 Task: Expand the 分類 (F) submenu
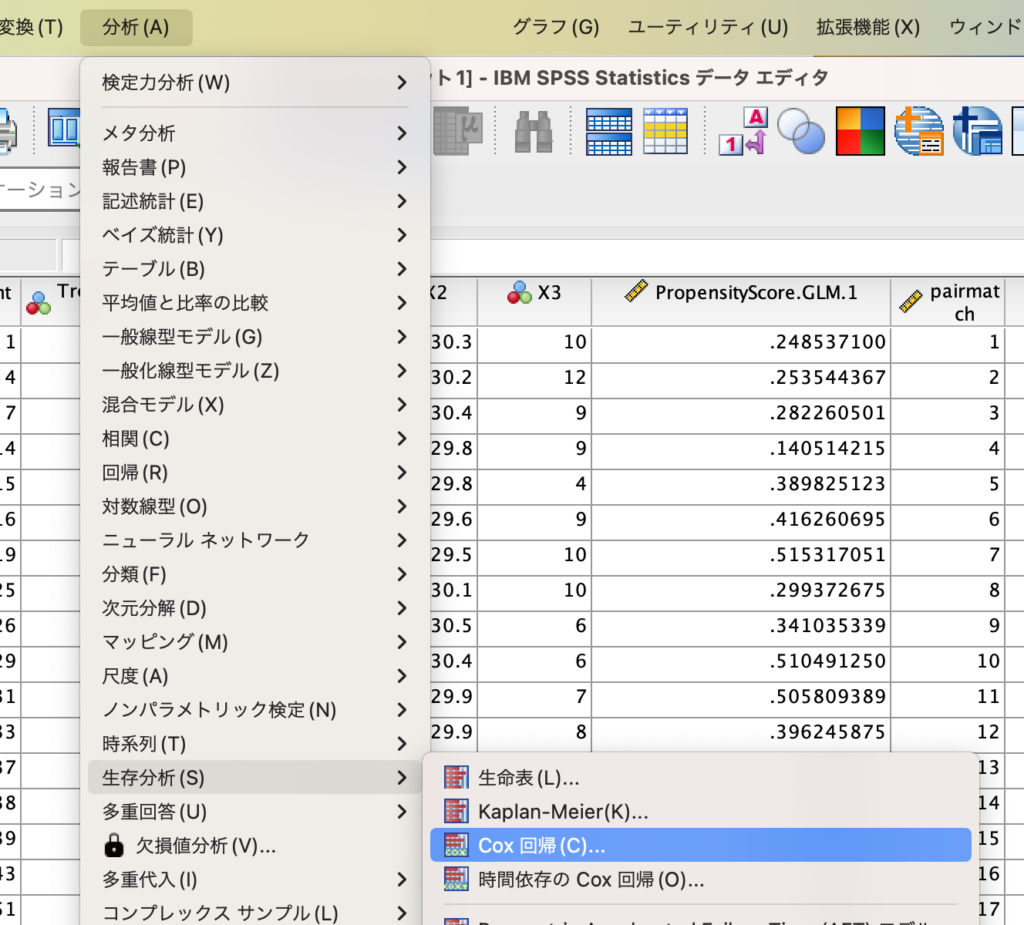(255, 574)
